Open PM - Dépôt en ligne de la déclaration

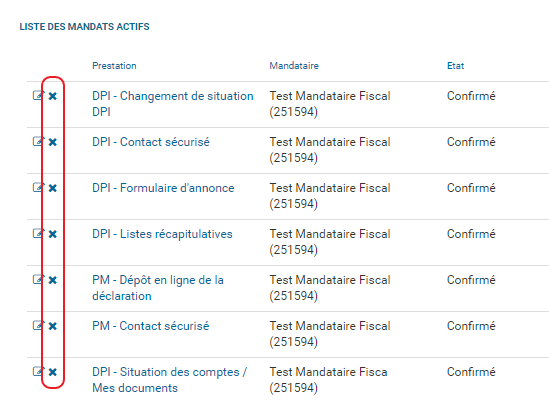[158, 288]
